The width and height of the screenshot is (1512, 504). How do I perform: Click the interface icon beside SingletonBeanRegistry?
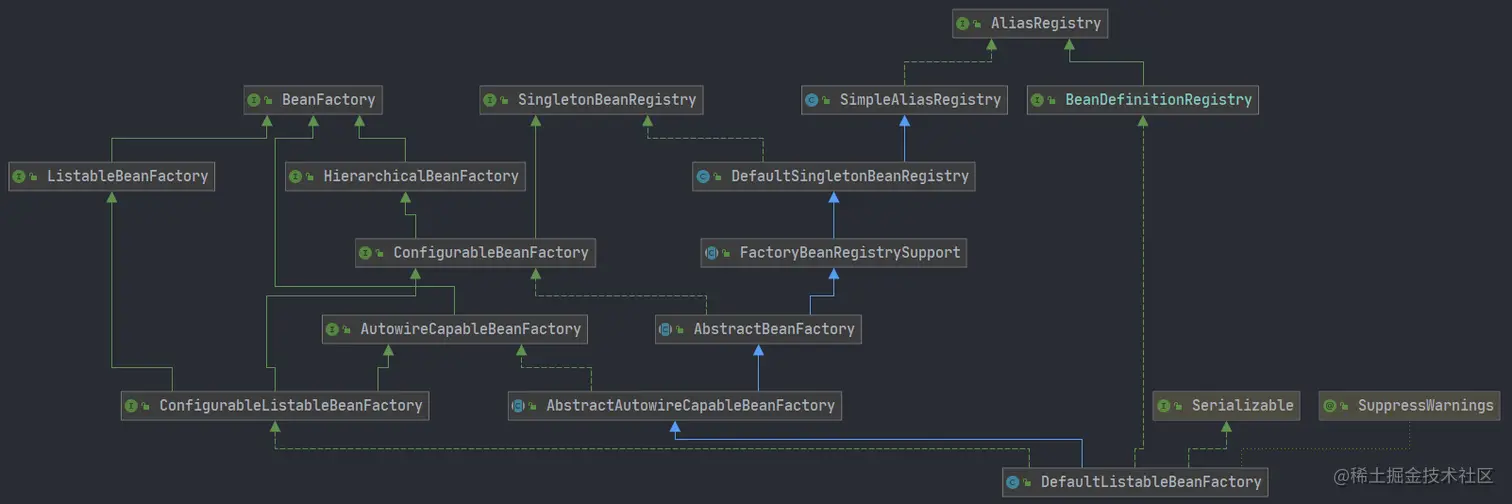(x=490, y=100)
